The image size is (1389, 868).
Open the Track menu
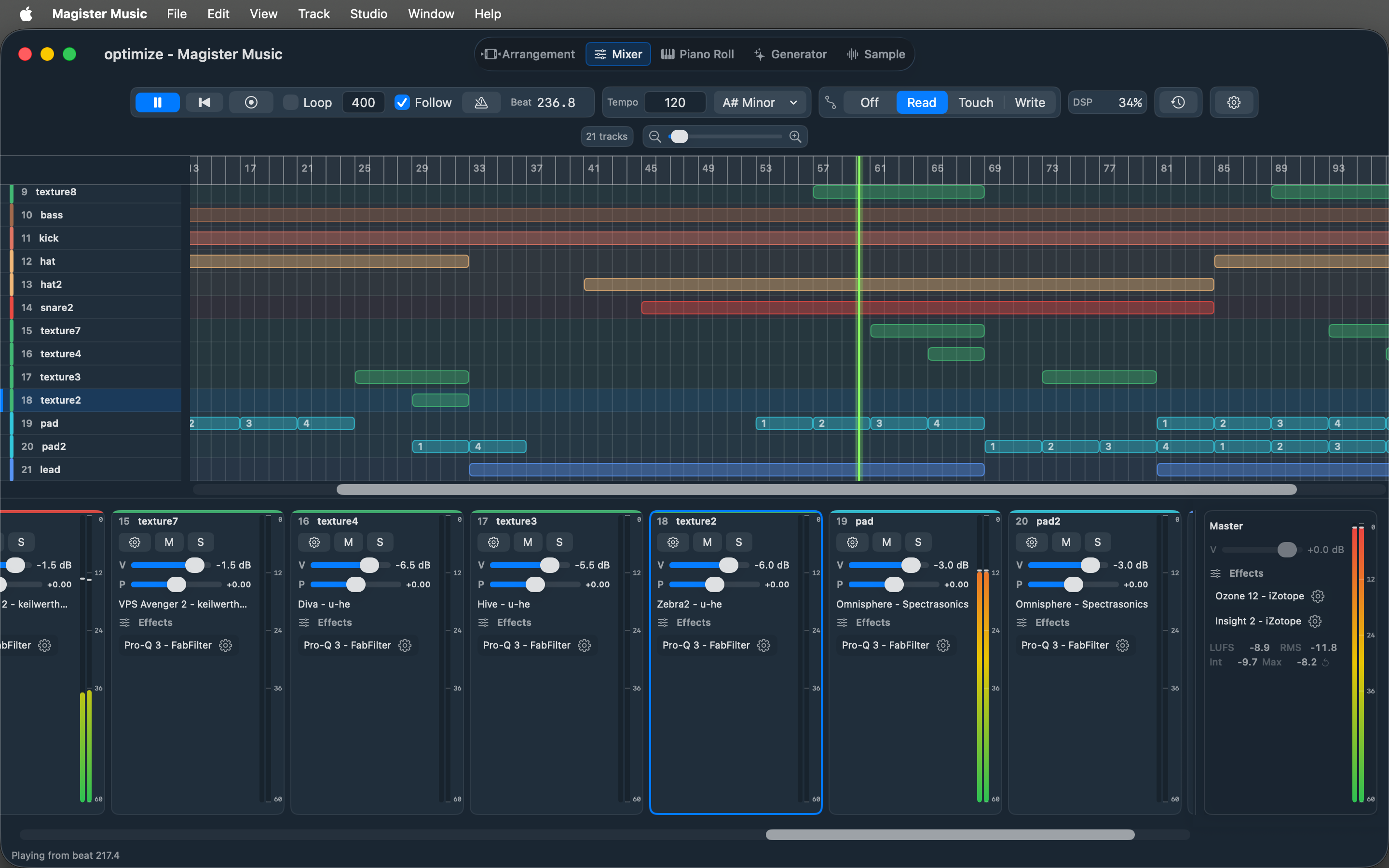313,14
